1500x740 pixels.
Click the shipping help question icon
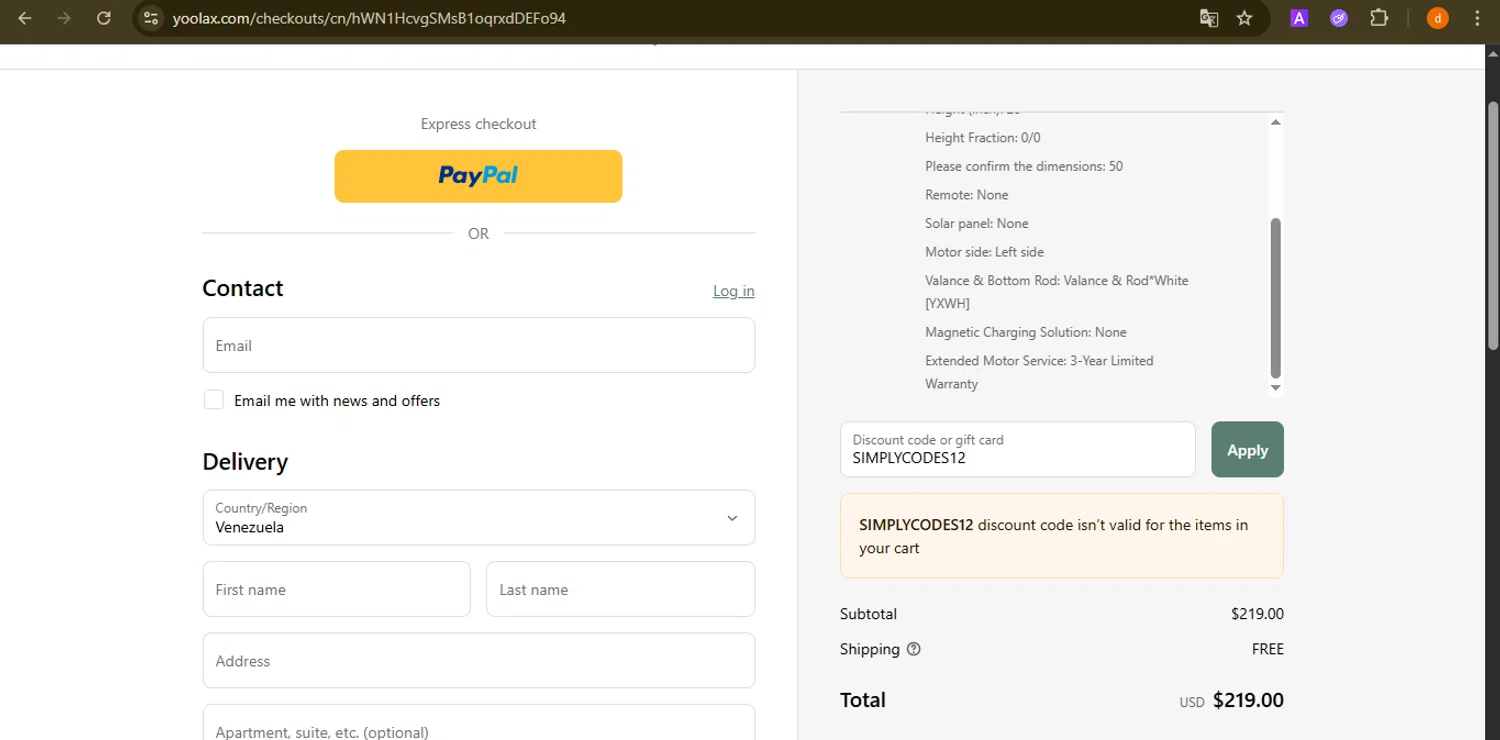(x=913, y=649)
